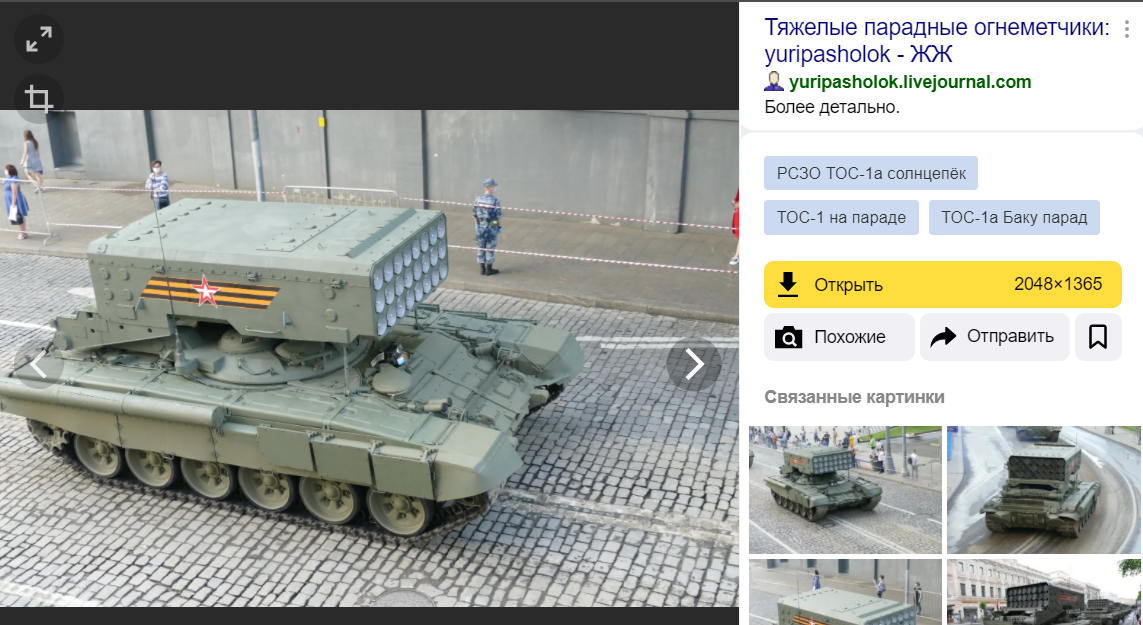Click the share arrow icon
This screenshot has width=1143, height=625.
tap(943, 336)
